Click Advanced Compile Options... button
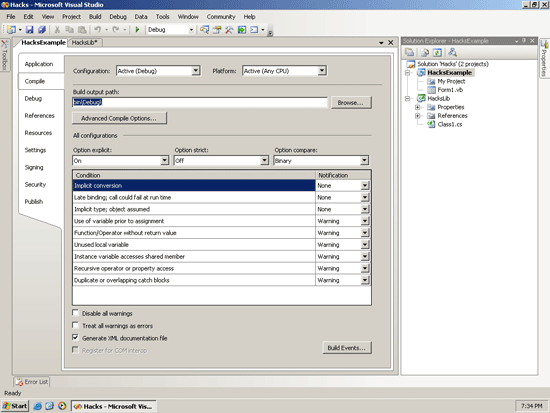The width and height of the screenshot is (550, 413). click(119, 118)
